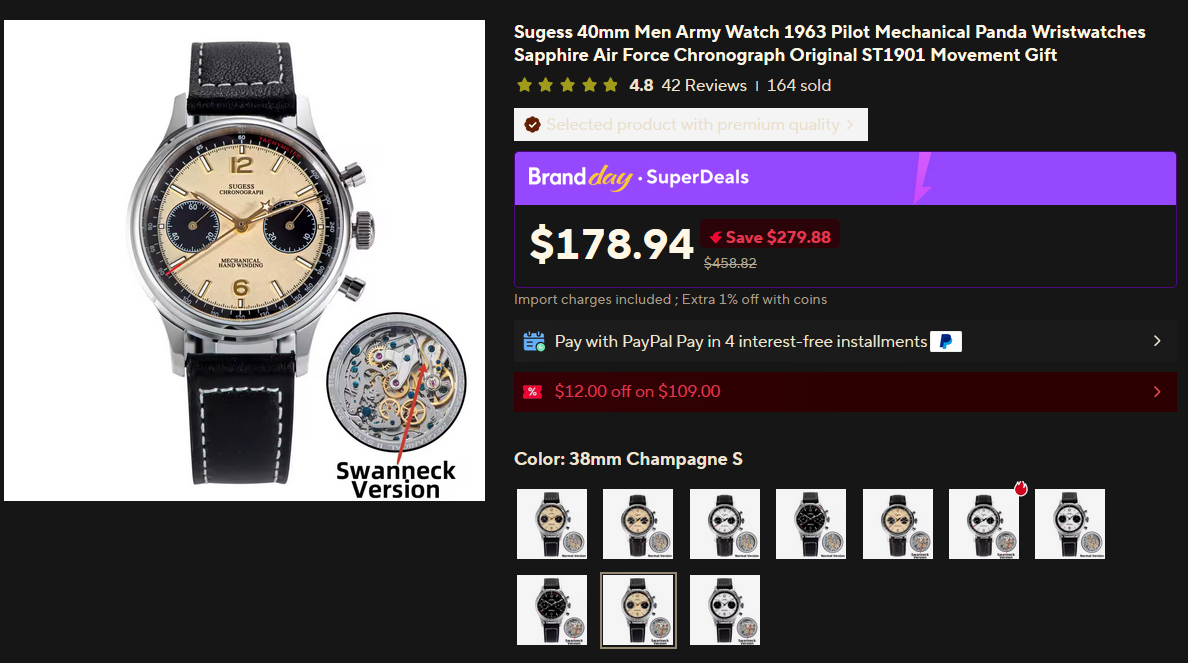Choose the currently highlighted champagne variant

pyautogui.click(x=638, y=609)
